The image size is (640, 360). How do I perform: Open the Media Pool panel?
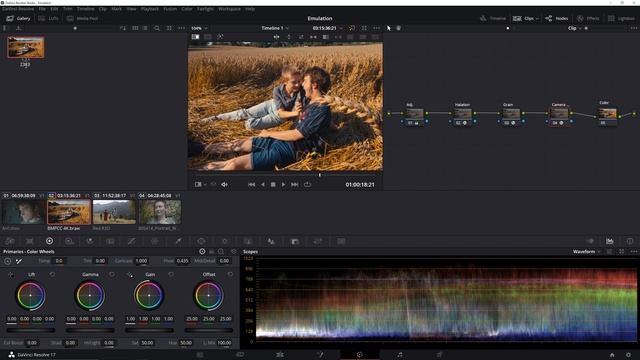tap(82, 18)
